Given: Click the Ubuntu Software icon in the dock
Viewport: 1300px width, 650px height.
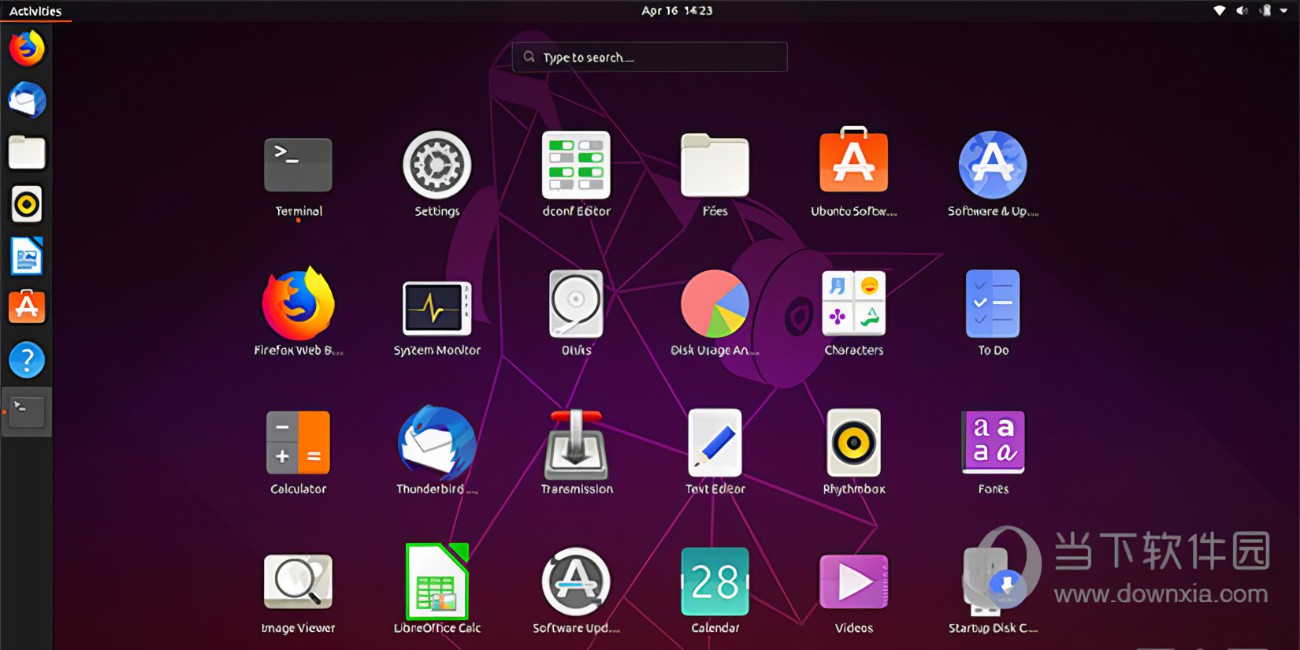Looking at the screenshot, I should (27, 307).
